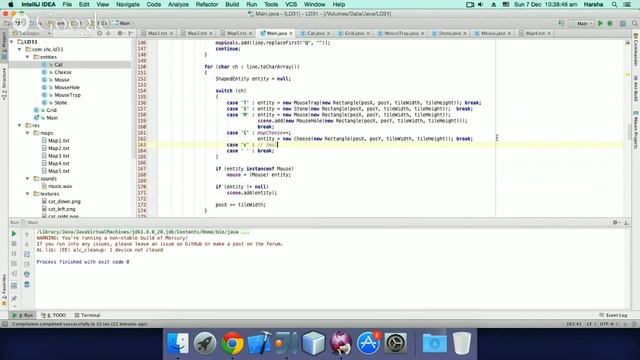Click the file encoding indicator in status bar
This screenshot has width=640, height=360.
coord(607,324)
